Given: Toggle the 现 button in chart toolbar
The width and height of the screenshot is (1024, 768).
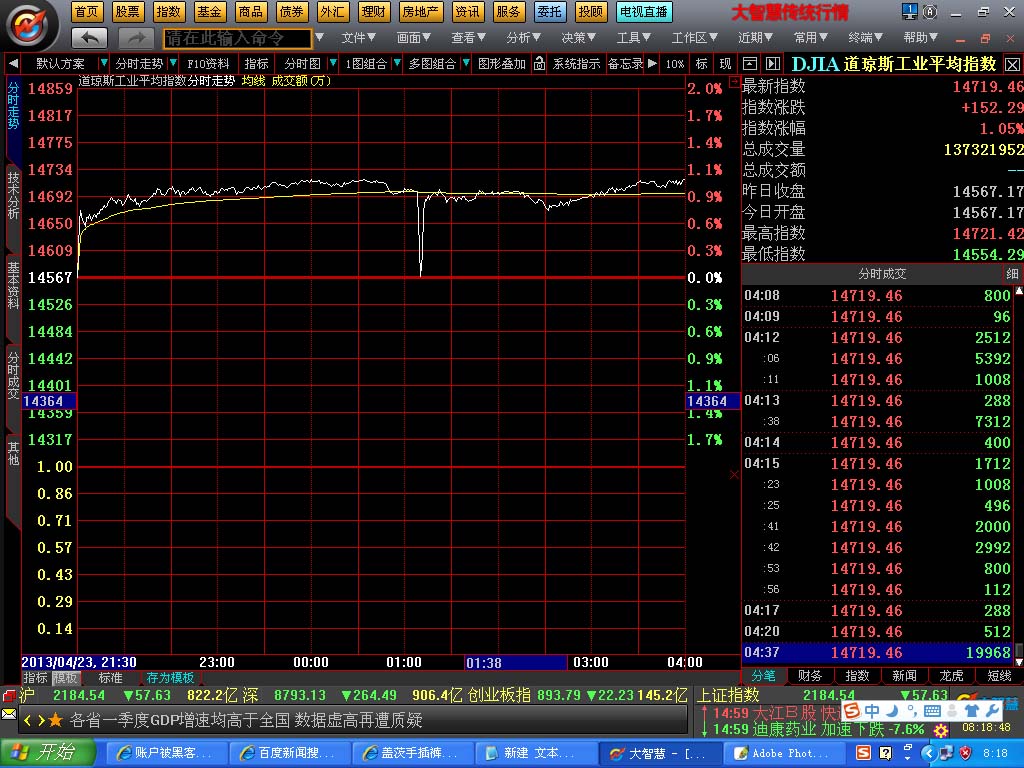Looking at the screenshot, I should tap(726, 63).
